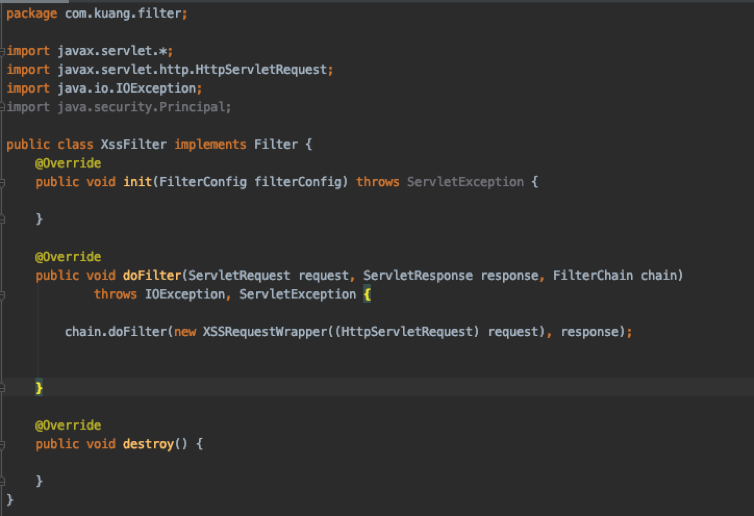Viewport: 754px width, 516px height.
Task: Click the @Override annotation above doFilter
Action: pyautogui.click(x=68, y=257)
